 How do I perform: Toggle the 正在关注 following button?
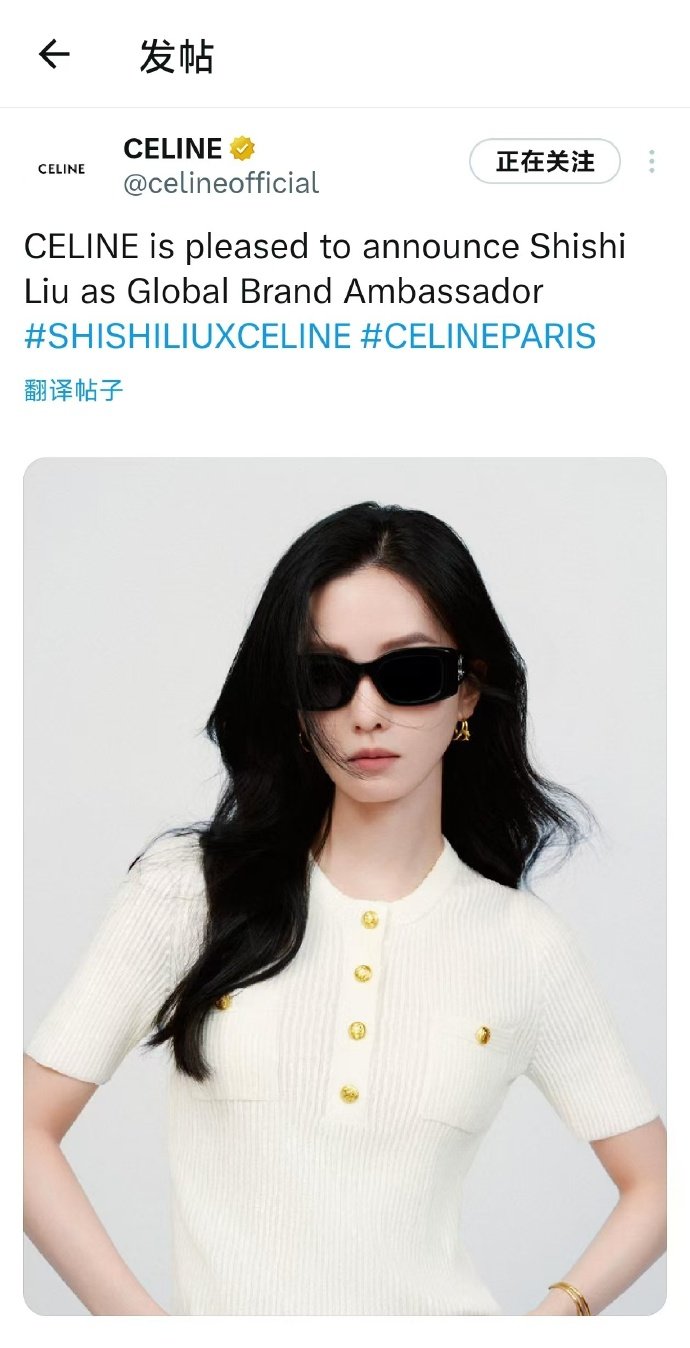coord(545,161)
